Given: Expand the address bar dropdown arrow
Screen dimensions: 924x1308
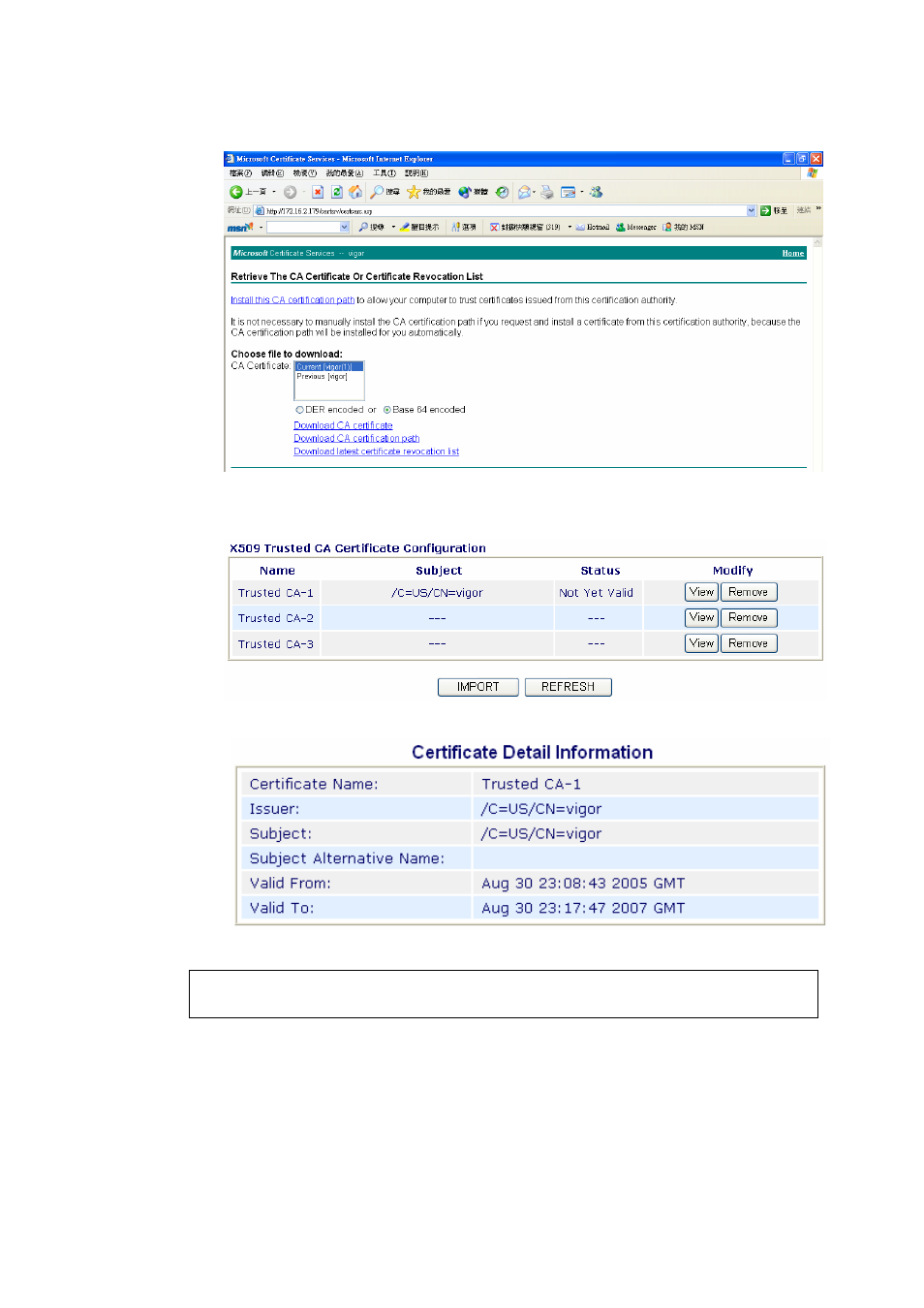Looking at the screenshot, I should (752, 210).
